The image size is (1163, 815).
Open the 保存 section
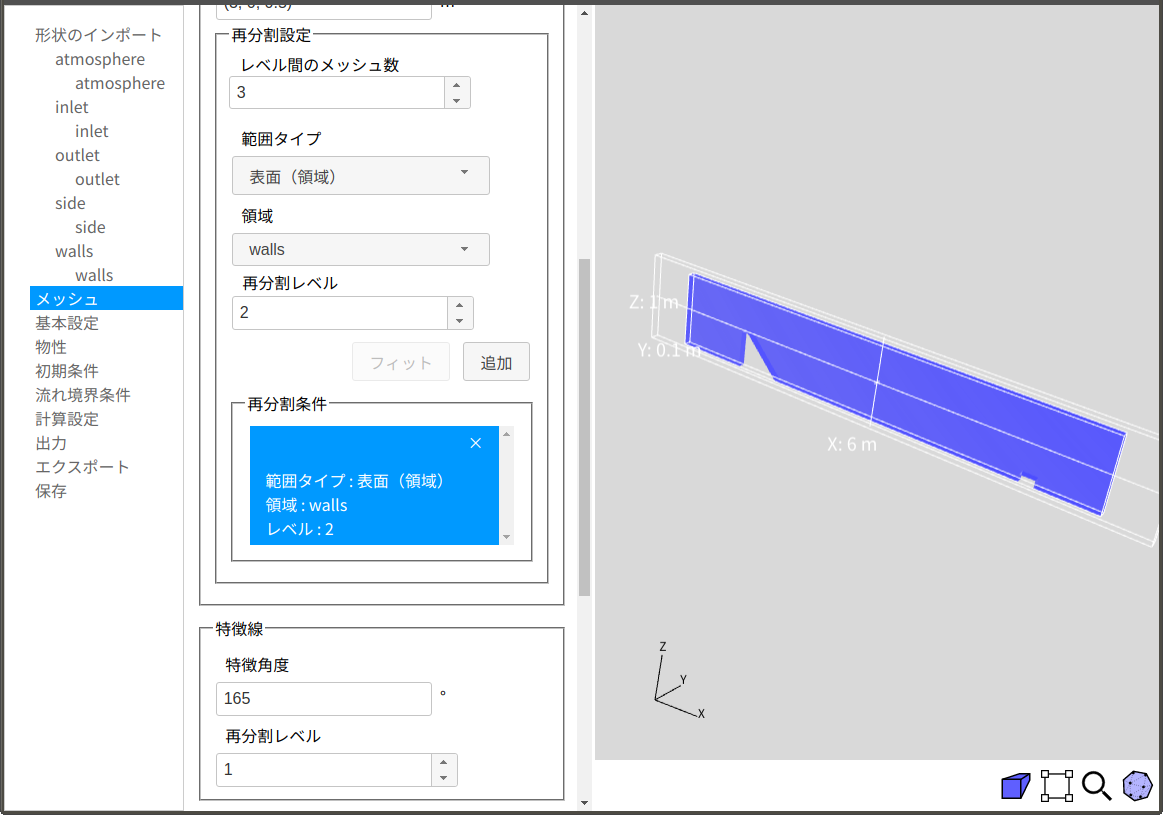click(50, 491)
